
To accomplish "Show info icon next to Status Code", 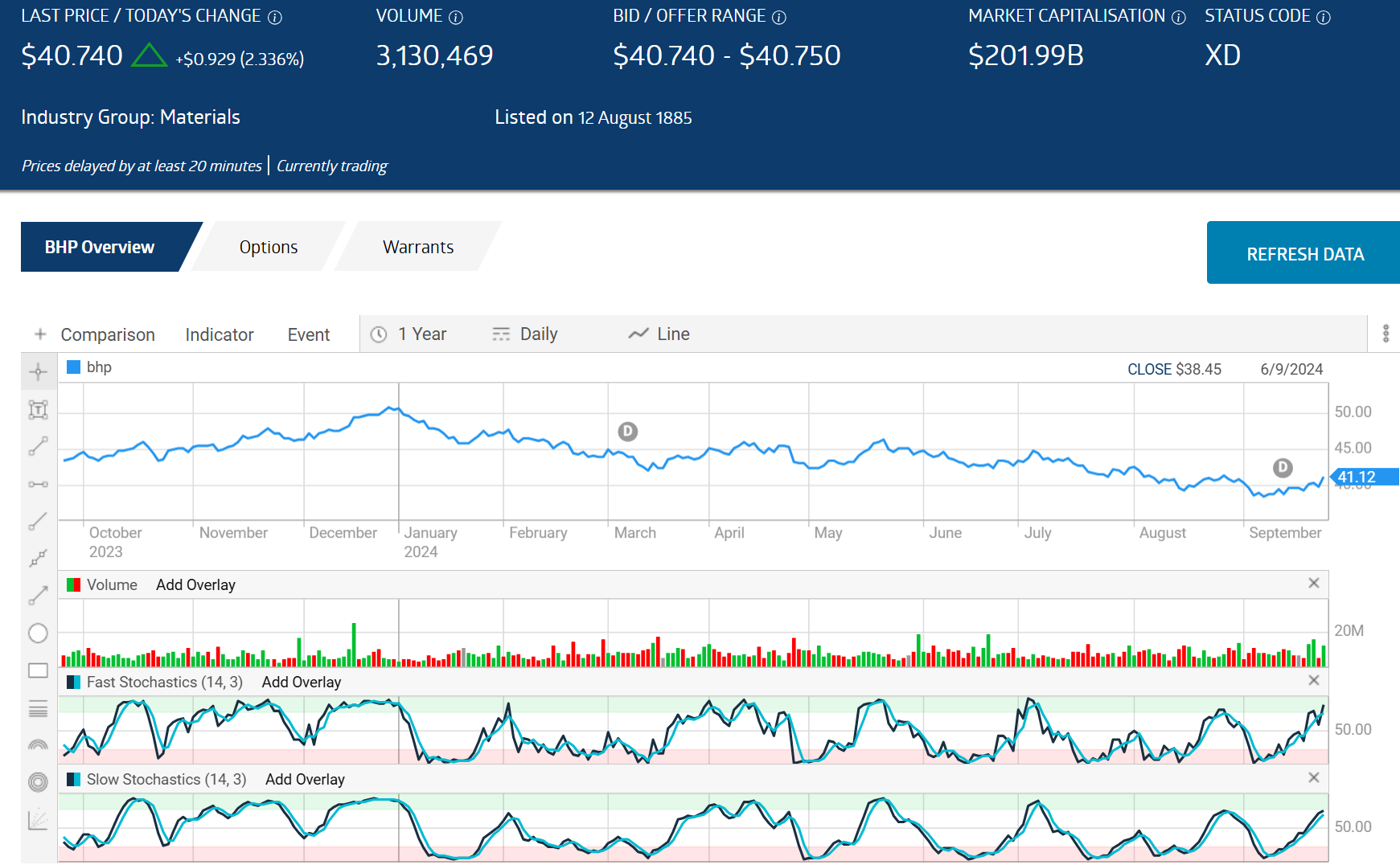I will [1324, 17].
